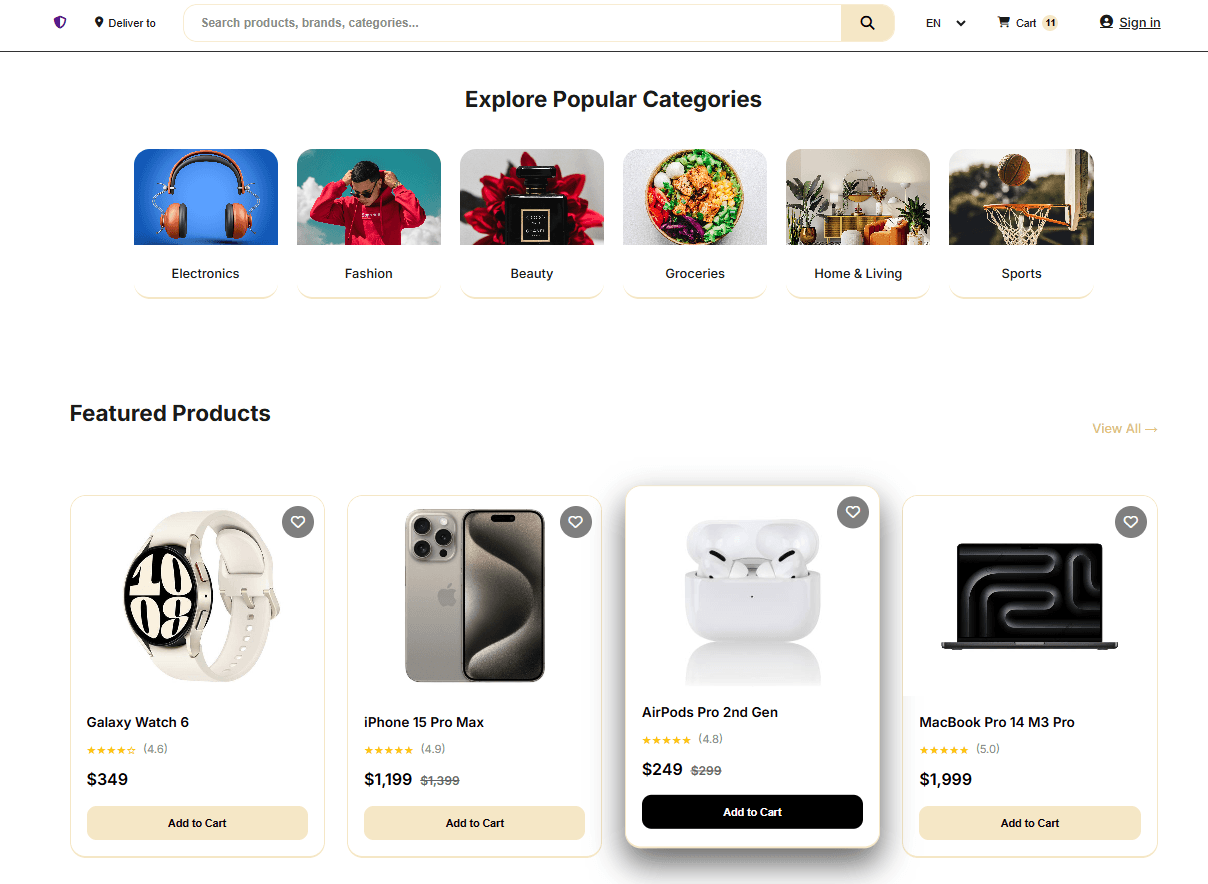Image resolution: width=1208 pixels, height=884 pixels.
Task: Click the purple shield site logo
Action: 60,22
